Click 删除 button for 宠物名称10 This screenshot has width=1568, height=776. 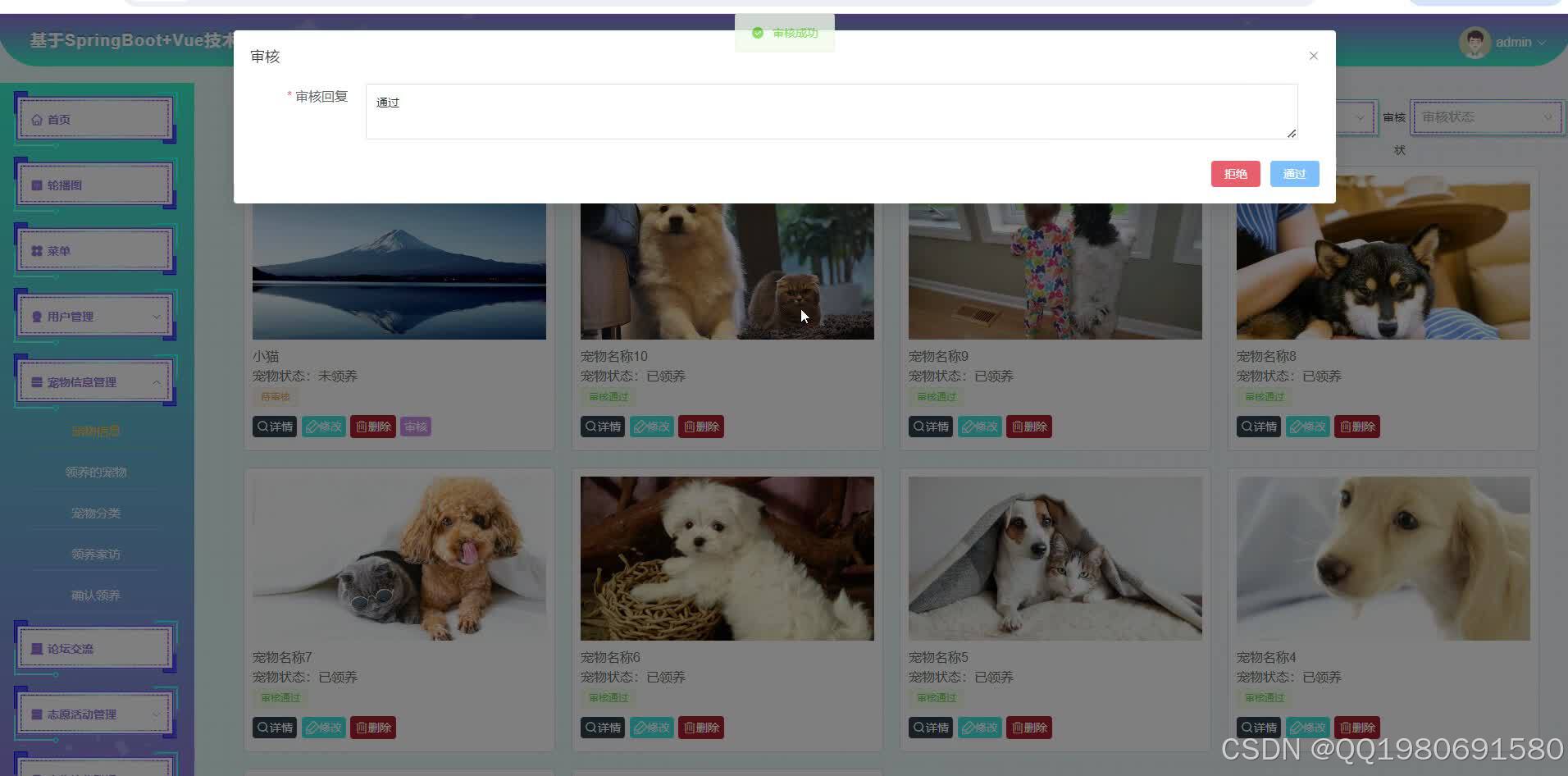click(701, 427)
